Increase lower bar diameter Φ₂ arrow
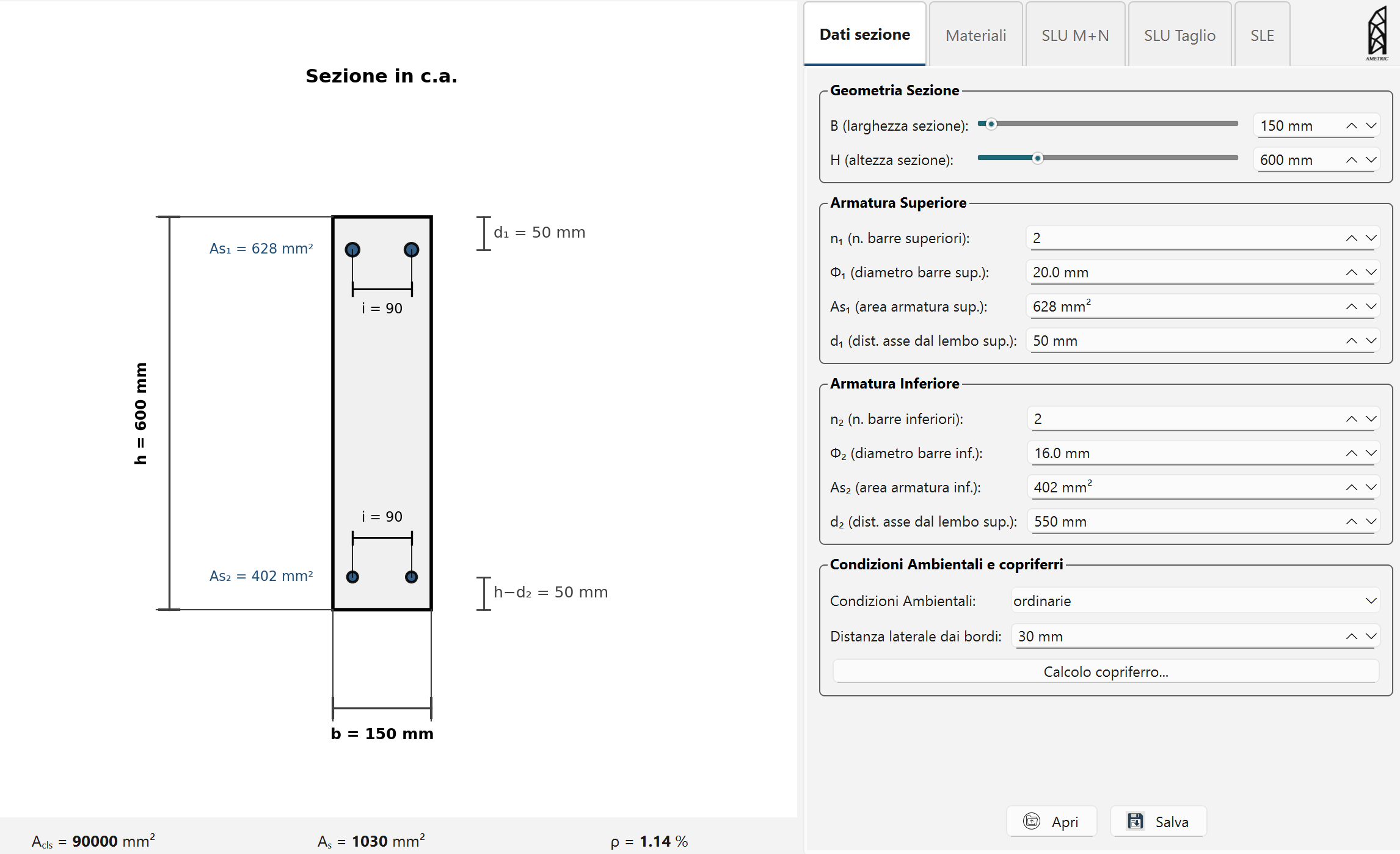 tap(1352, 453)
